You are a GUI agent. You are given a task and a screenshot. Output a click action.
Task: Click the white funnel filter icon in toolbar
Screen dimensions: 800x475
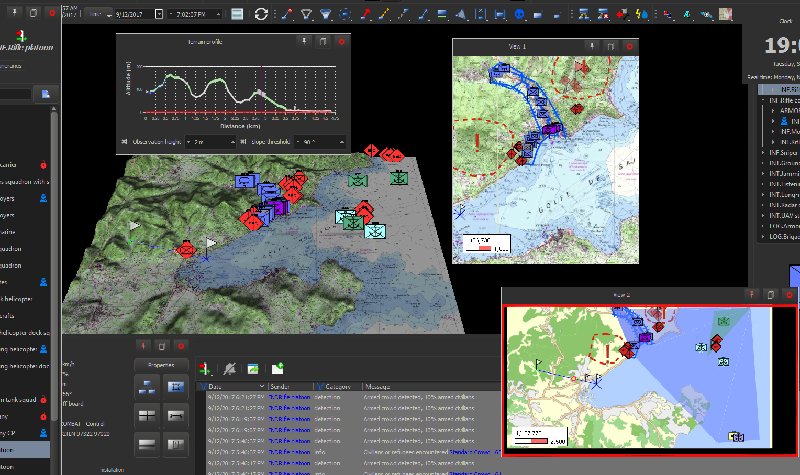(x=306, y=14)
